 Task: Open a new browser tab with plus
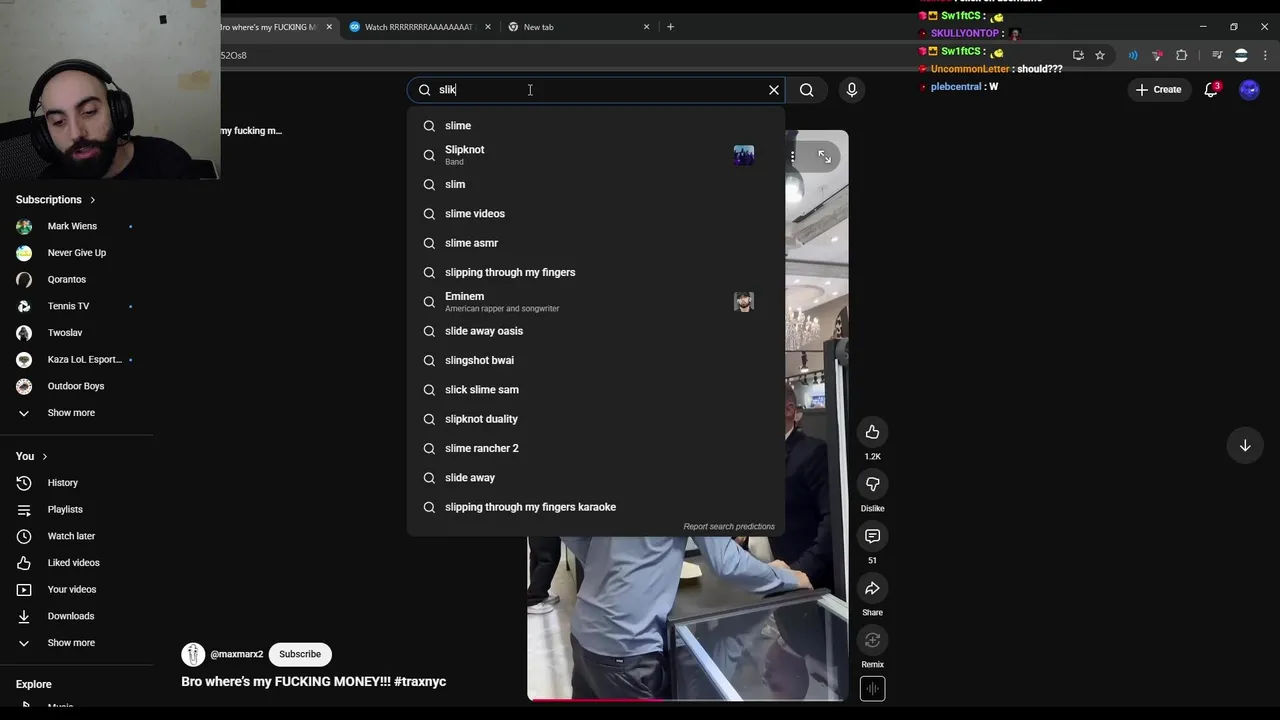670,27
